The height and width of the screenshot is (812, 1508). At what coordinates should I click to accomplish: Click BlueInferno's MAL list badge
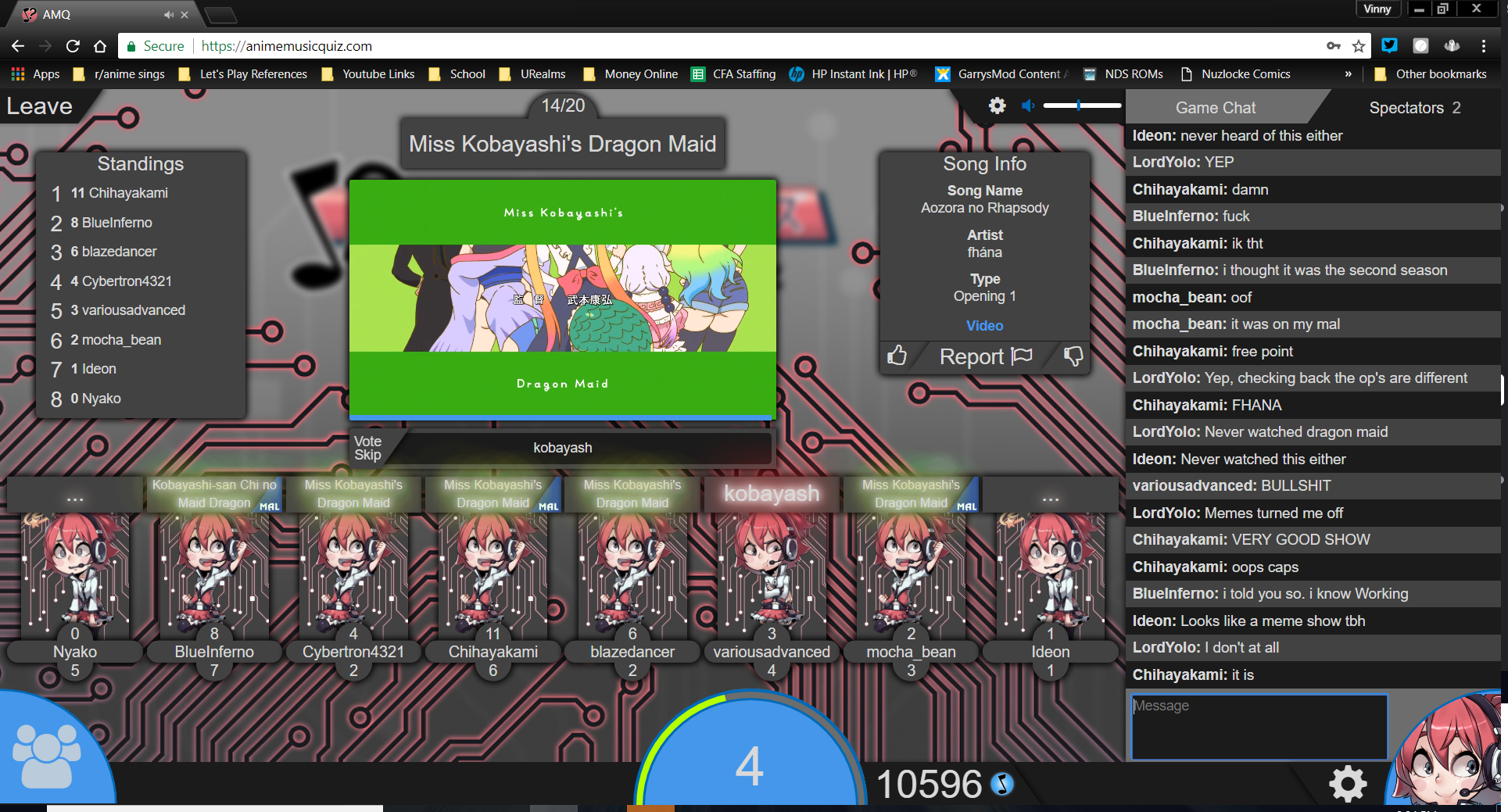269,506
